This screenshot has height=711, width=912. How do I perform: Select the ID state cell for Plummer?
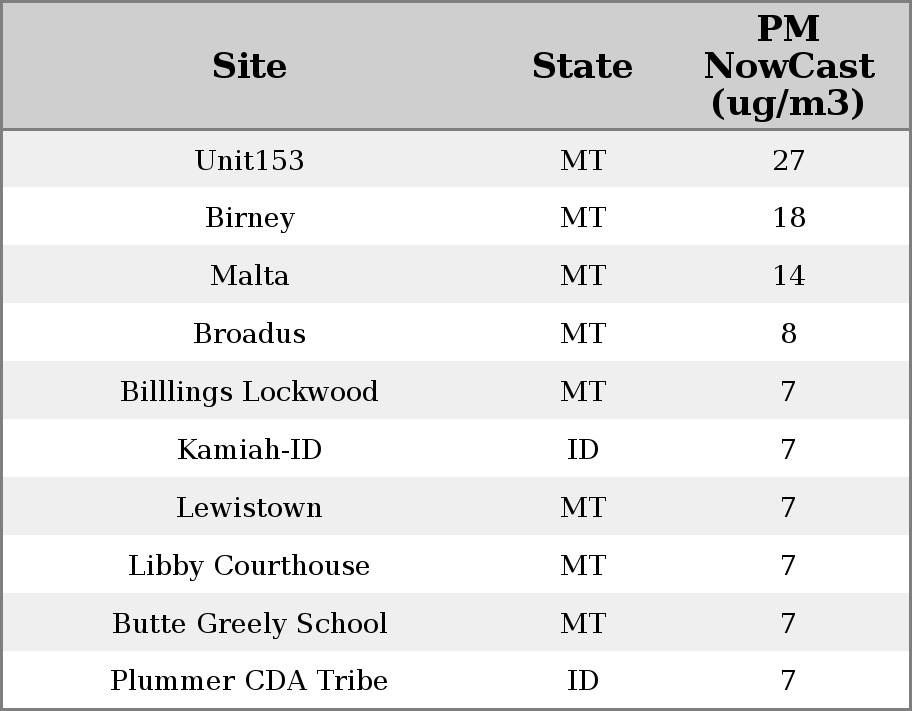click(582, 681)
